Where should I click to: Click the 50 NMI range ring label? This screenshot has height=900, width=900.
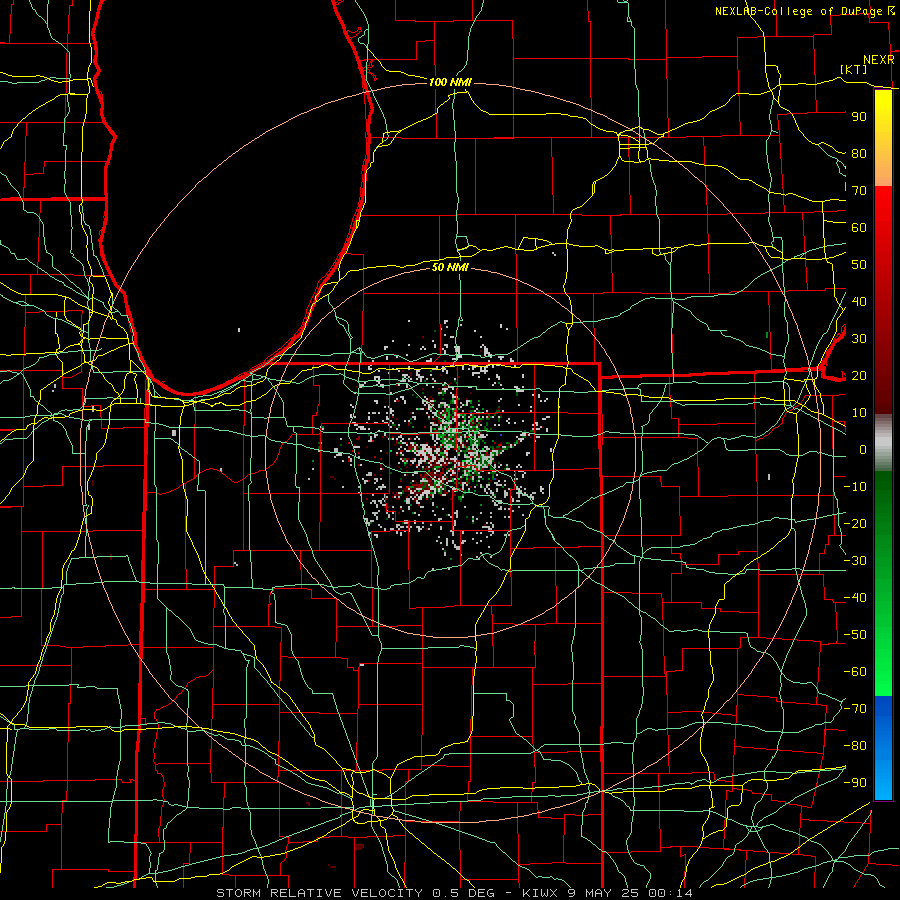(450, 267)
